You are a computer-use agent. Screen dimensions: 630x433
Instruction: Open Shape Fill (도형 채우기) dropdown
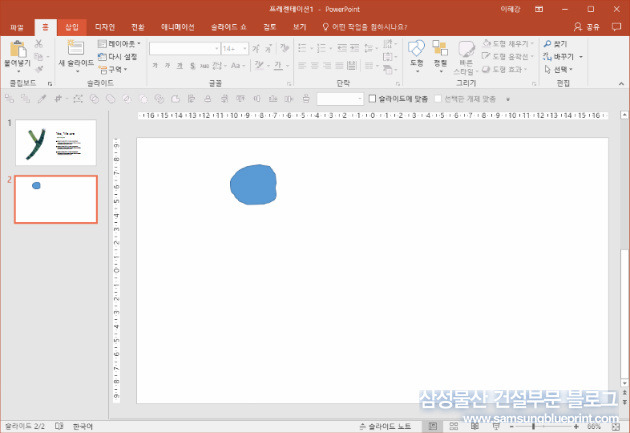coord(508,43)
